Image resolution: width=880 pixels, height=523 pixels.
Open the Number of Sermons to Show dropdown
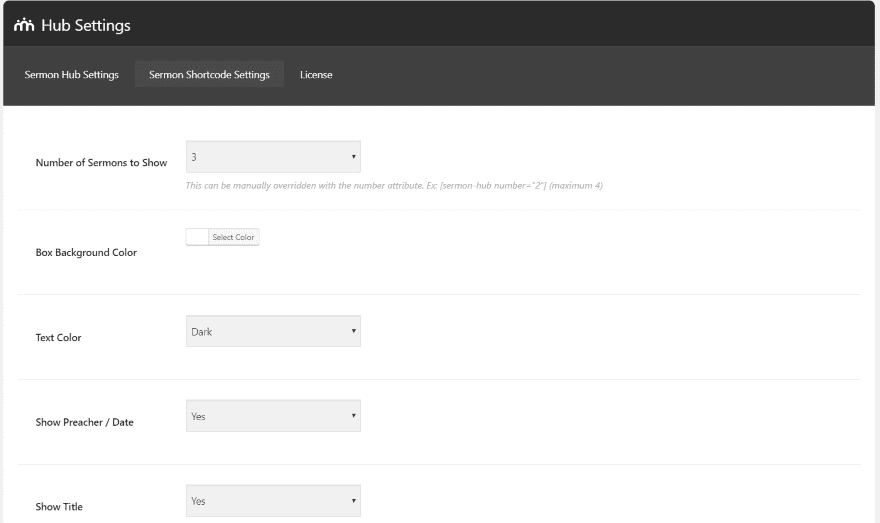tap(272, 157)
